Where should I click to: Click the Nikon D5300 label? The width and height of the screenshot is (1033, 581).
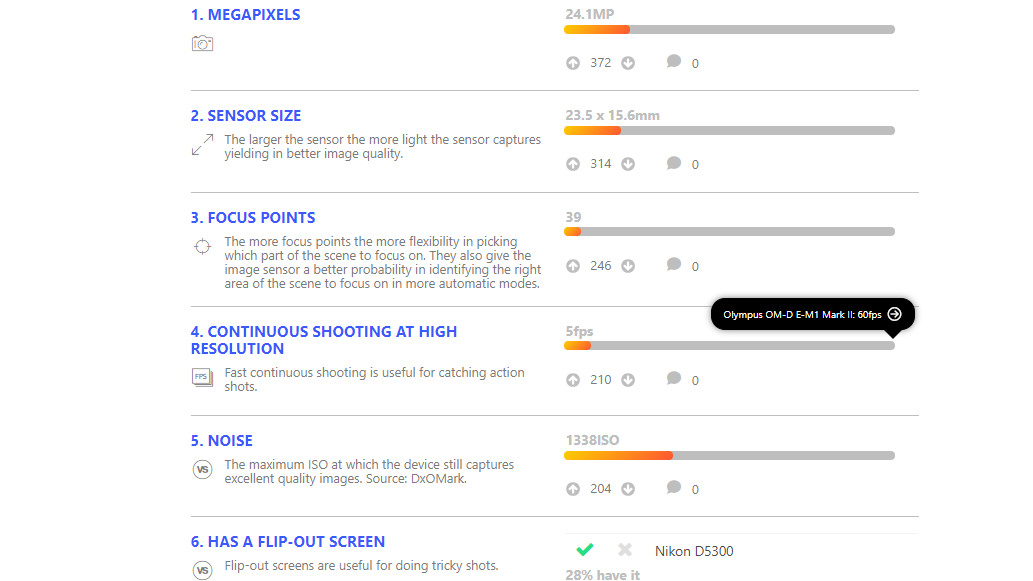(694, 551)
